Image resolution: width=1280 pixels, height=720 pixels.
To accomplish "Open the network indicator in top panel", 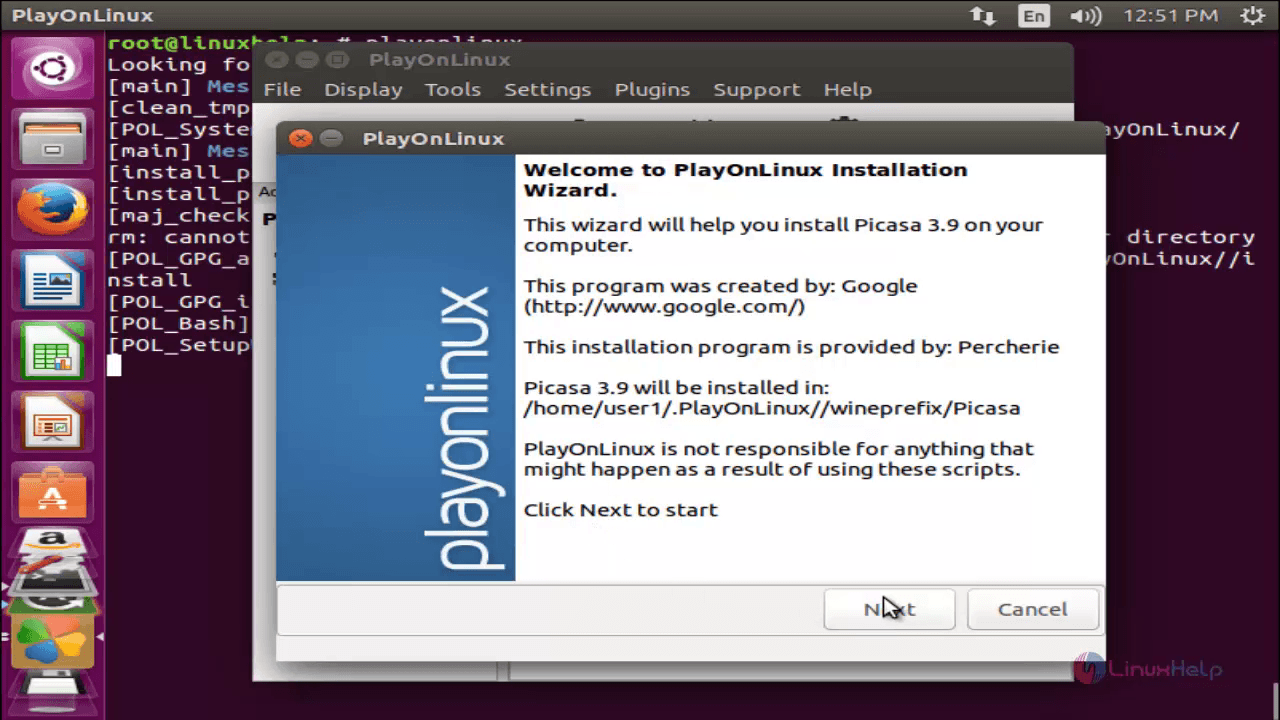I will (x=982, y=16).
